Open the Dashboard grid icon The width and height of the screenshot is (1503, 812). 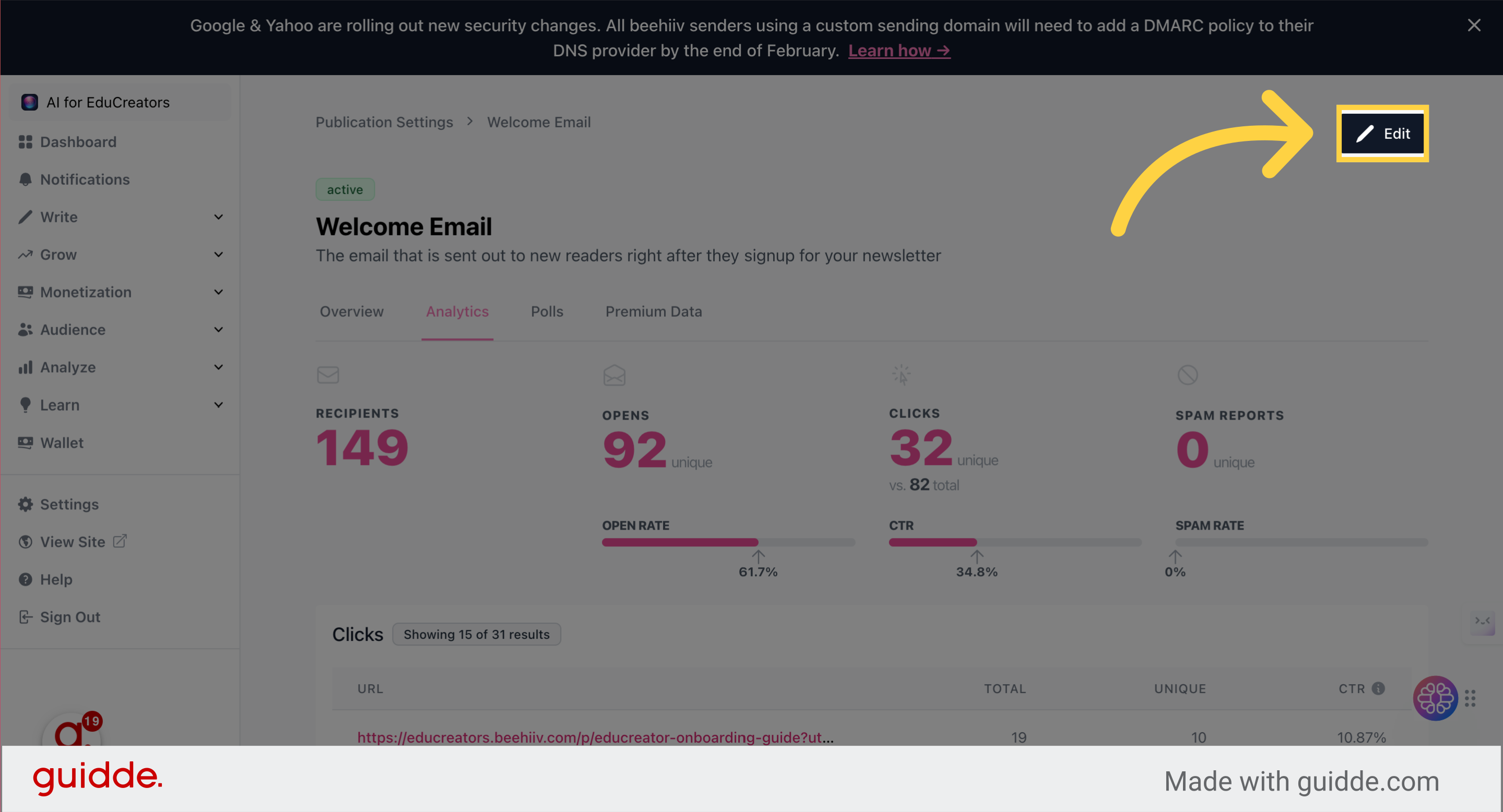[25, 142]
